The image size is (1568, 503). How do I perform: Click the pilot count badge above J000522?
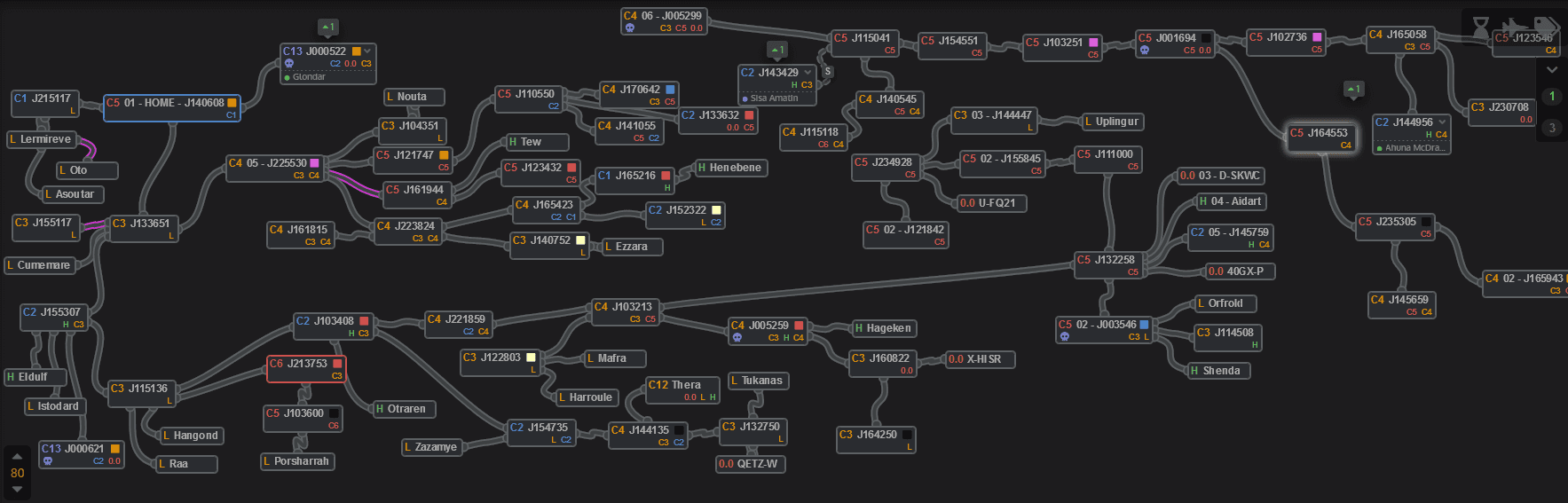328,28
